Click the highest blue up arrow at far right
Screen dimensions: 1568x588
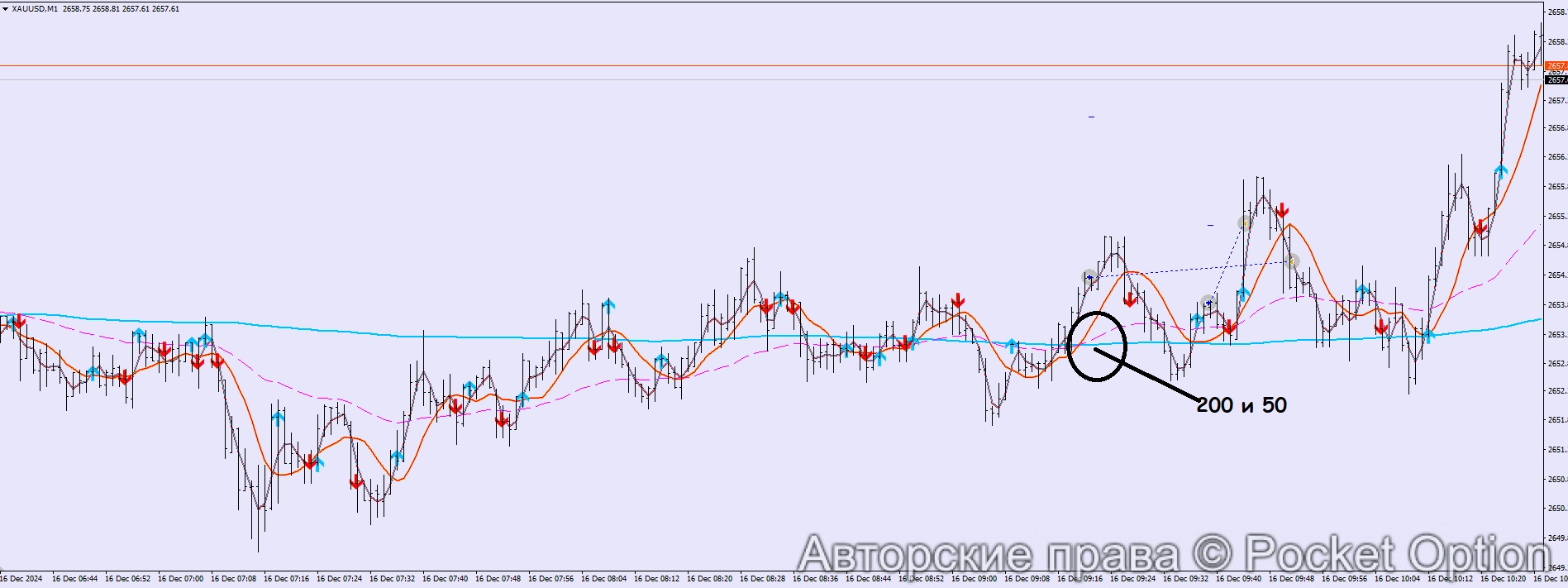[1501, 172]
